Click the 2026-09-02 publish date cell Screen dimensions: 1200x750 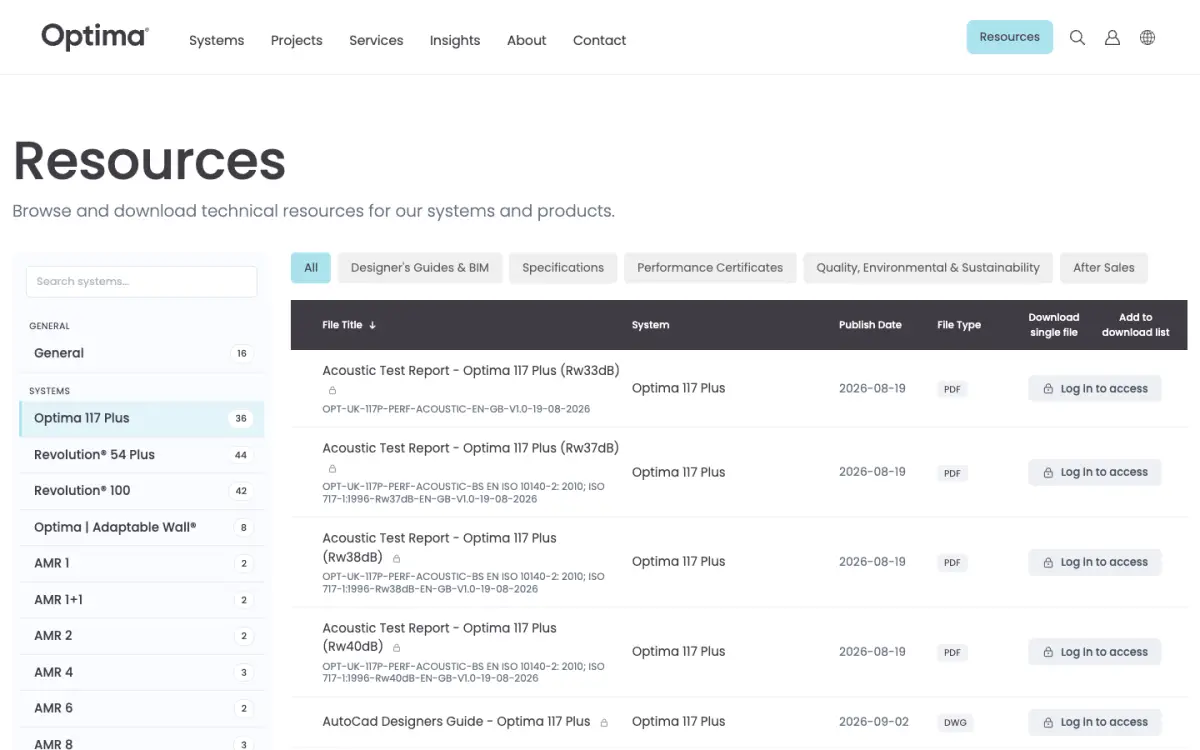[872, 722]
